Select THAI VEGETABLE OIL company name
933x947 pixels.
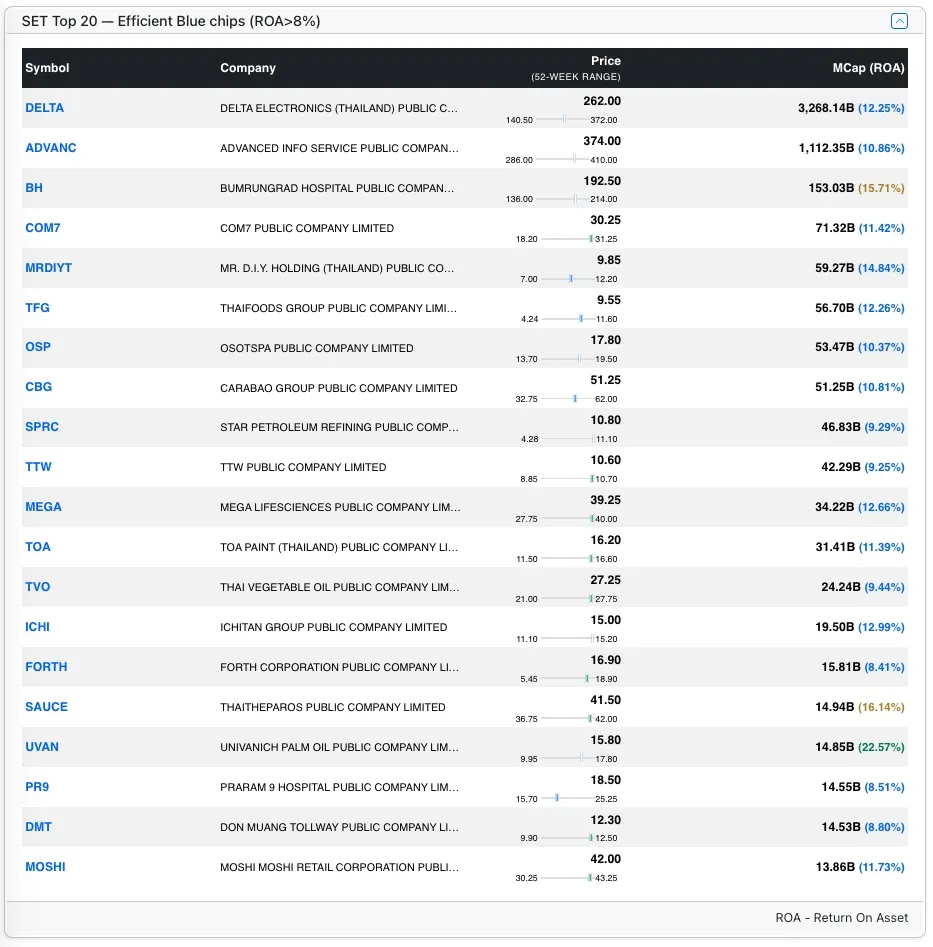pyautogui.click(x=339, y=587)
